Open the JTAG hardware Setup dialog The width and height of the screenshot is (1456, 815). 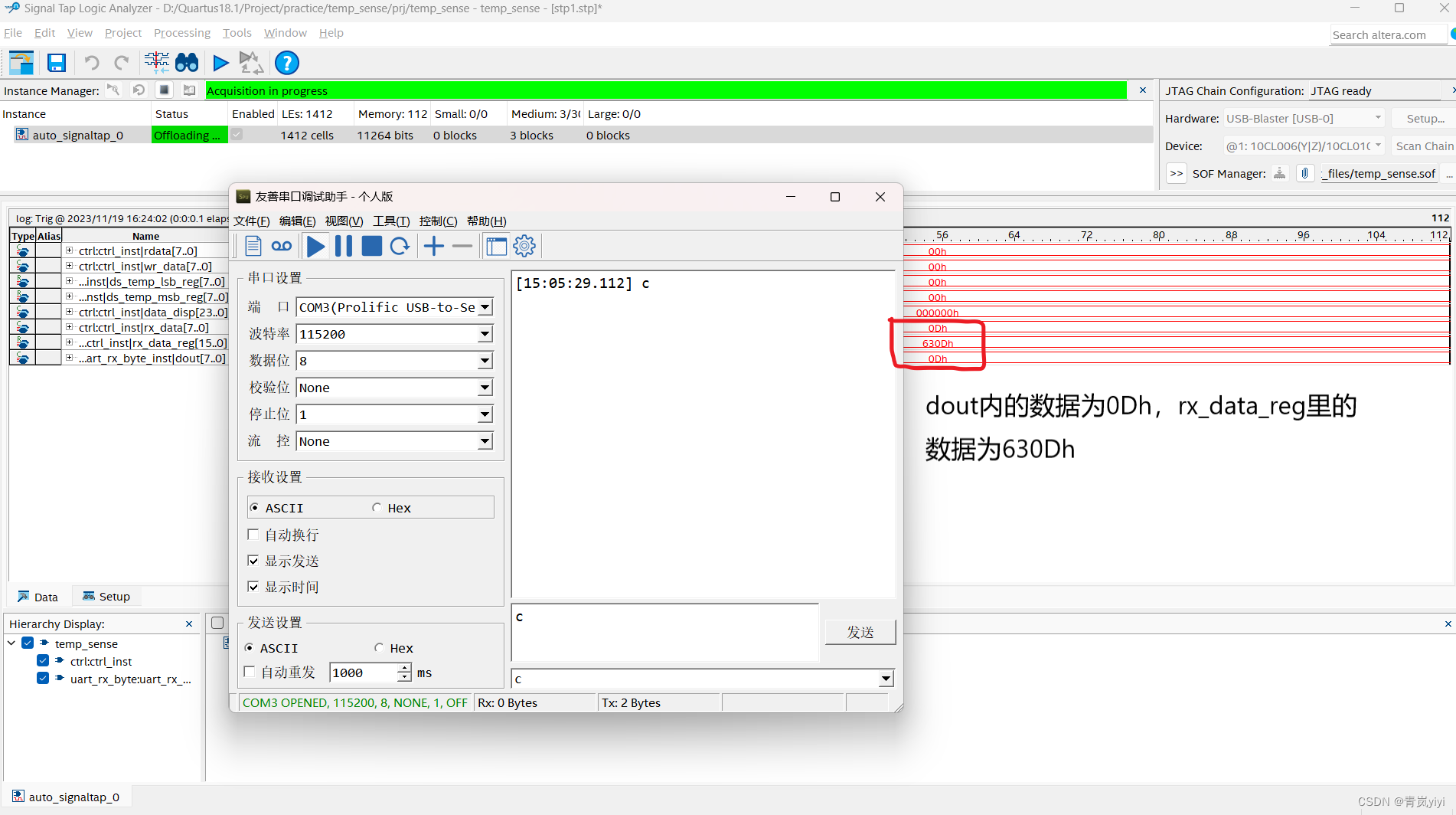pos(1424,118)
